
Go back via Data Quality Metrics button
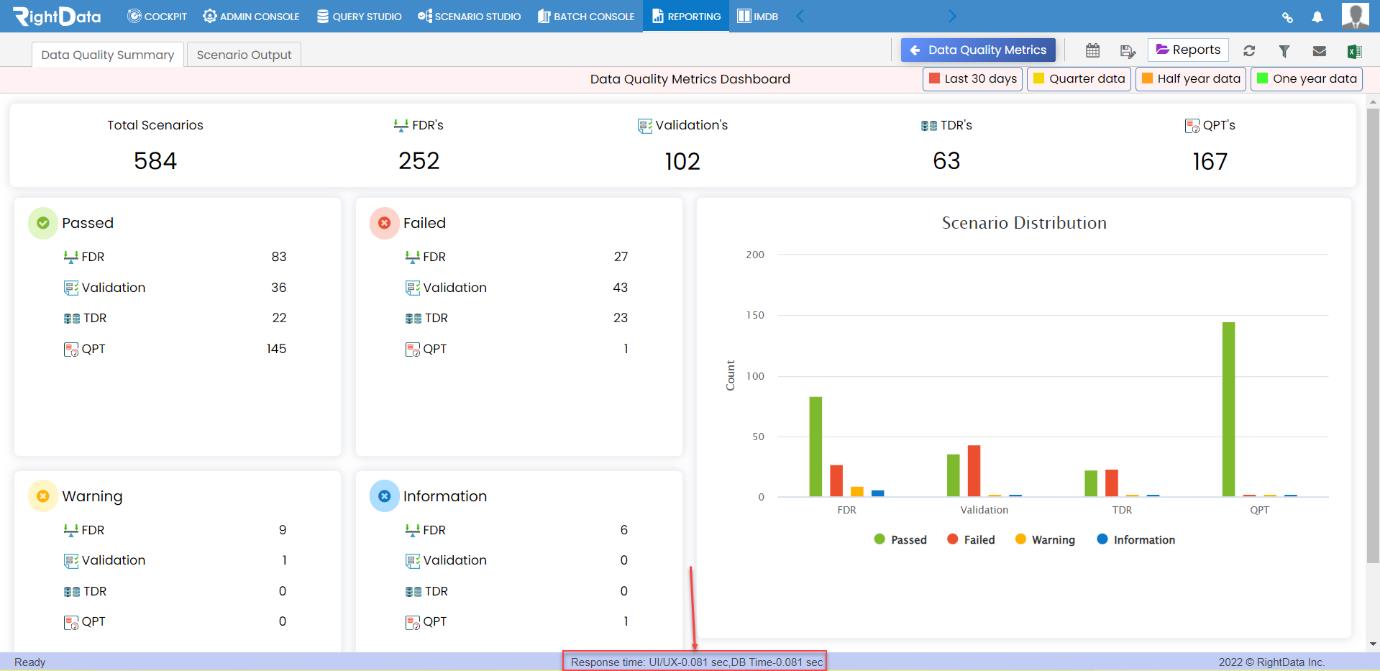[x=978, y=50]
